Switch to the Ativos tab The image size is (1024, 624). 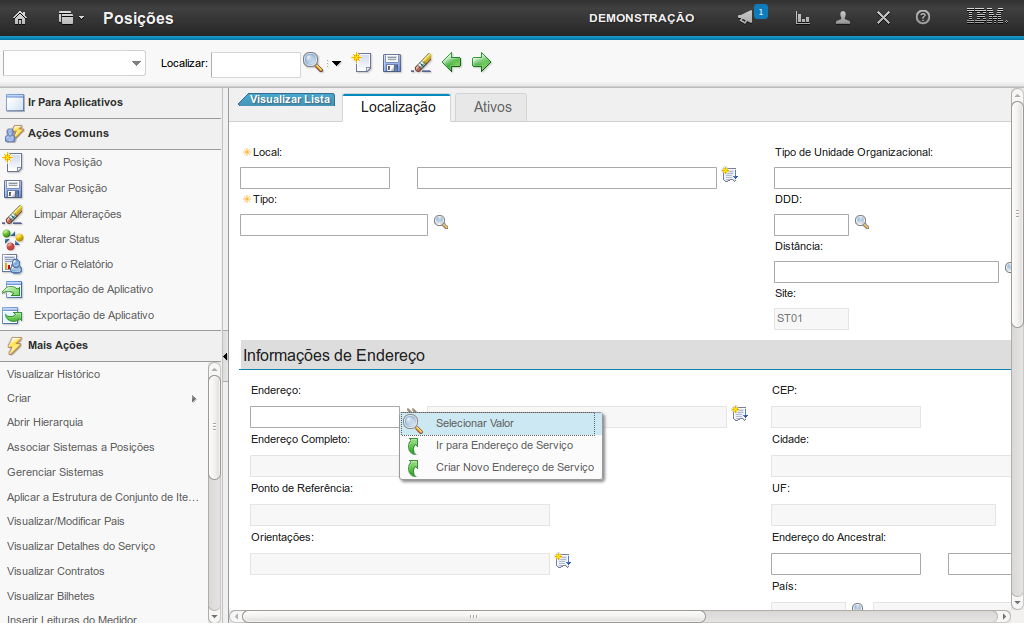pos(492,107)
